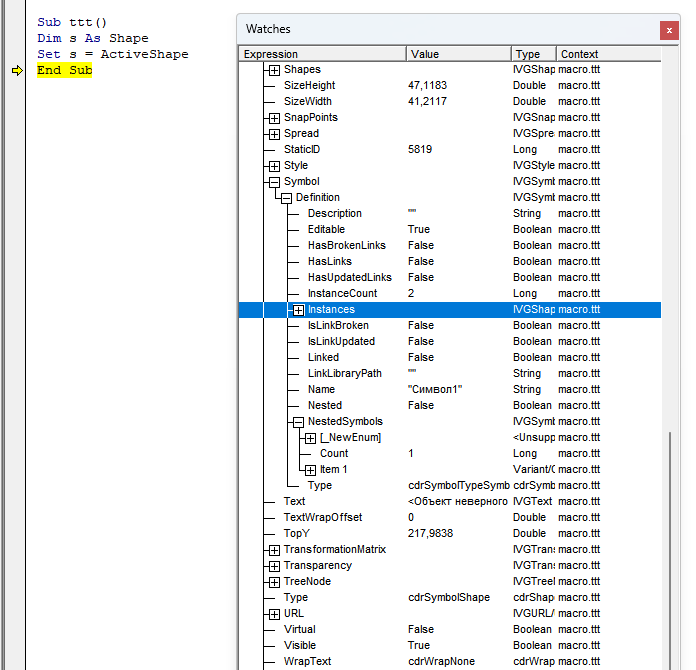Click the Value column header
The image size is (696, 670).
tap(459, 54)
